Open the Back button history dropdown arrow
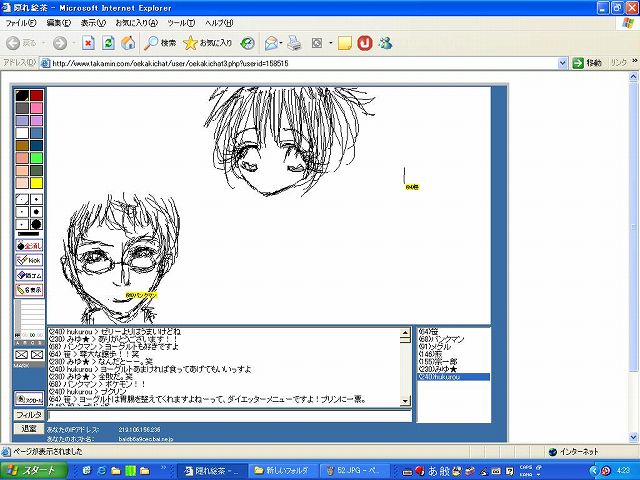The height and width of the screenshot is (480, 640). (44, 43)
